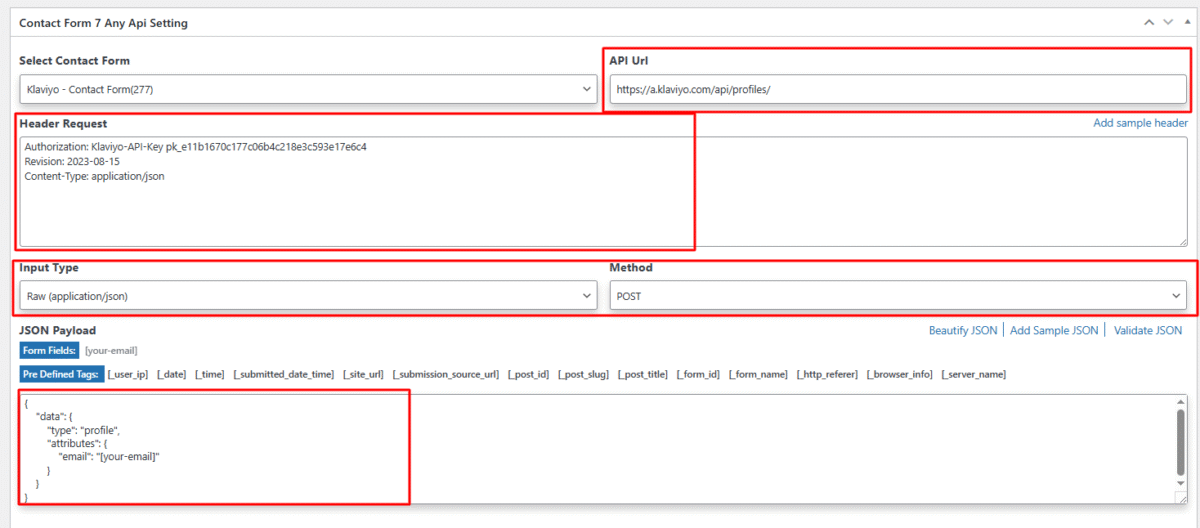Move the settings panel down with arrow
Viewport: 1200px width, 528px height.
tap(1166, 22)
